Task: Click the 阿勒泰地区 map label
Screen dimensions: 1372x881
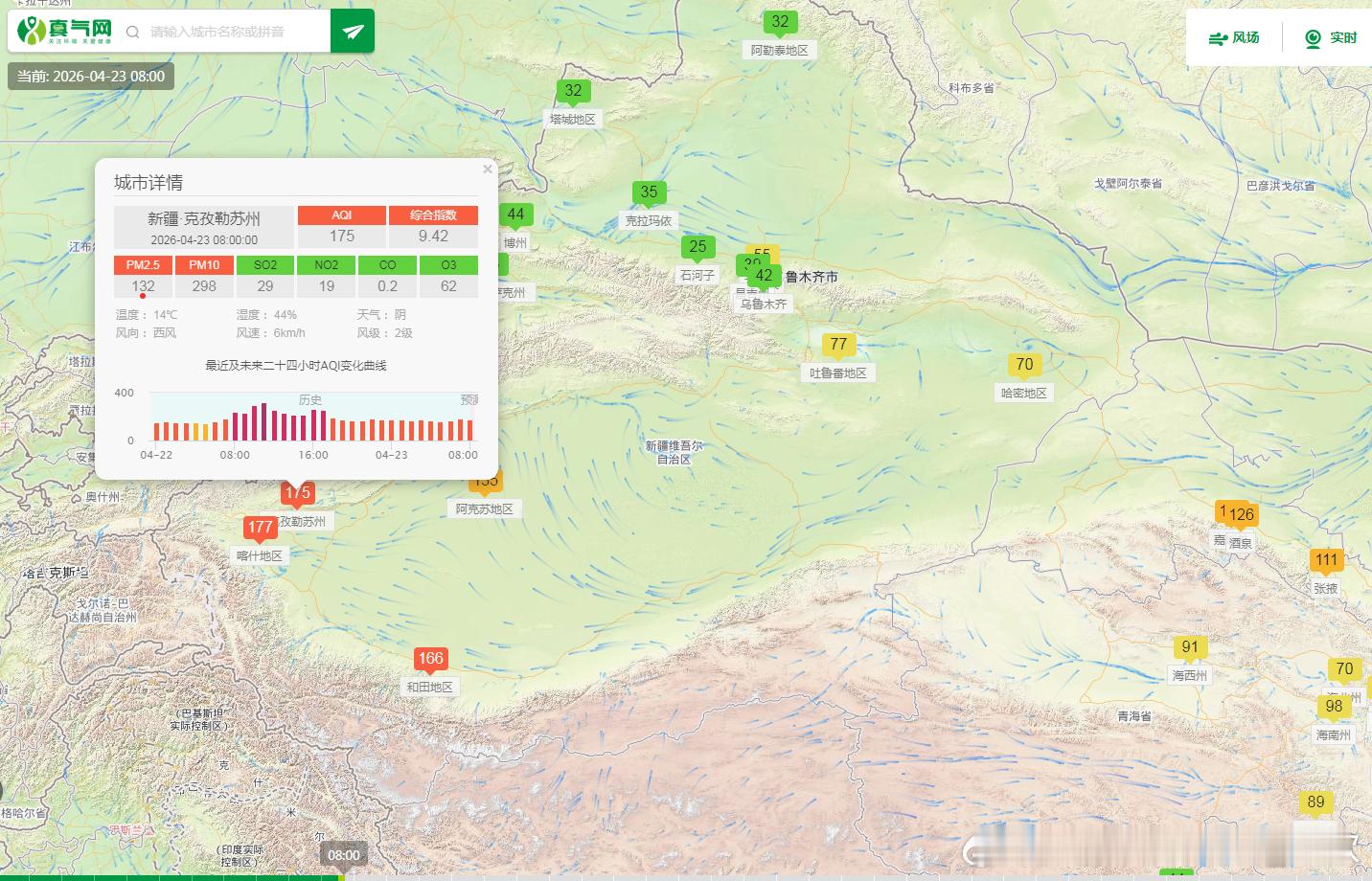Action: 780,51
